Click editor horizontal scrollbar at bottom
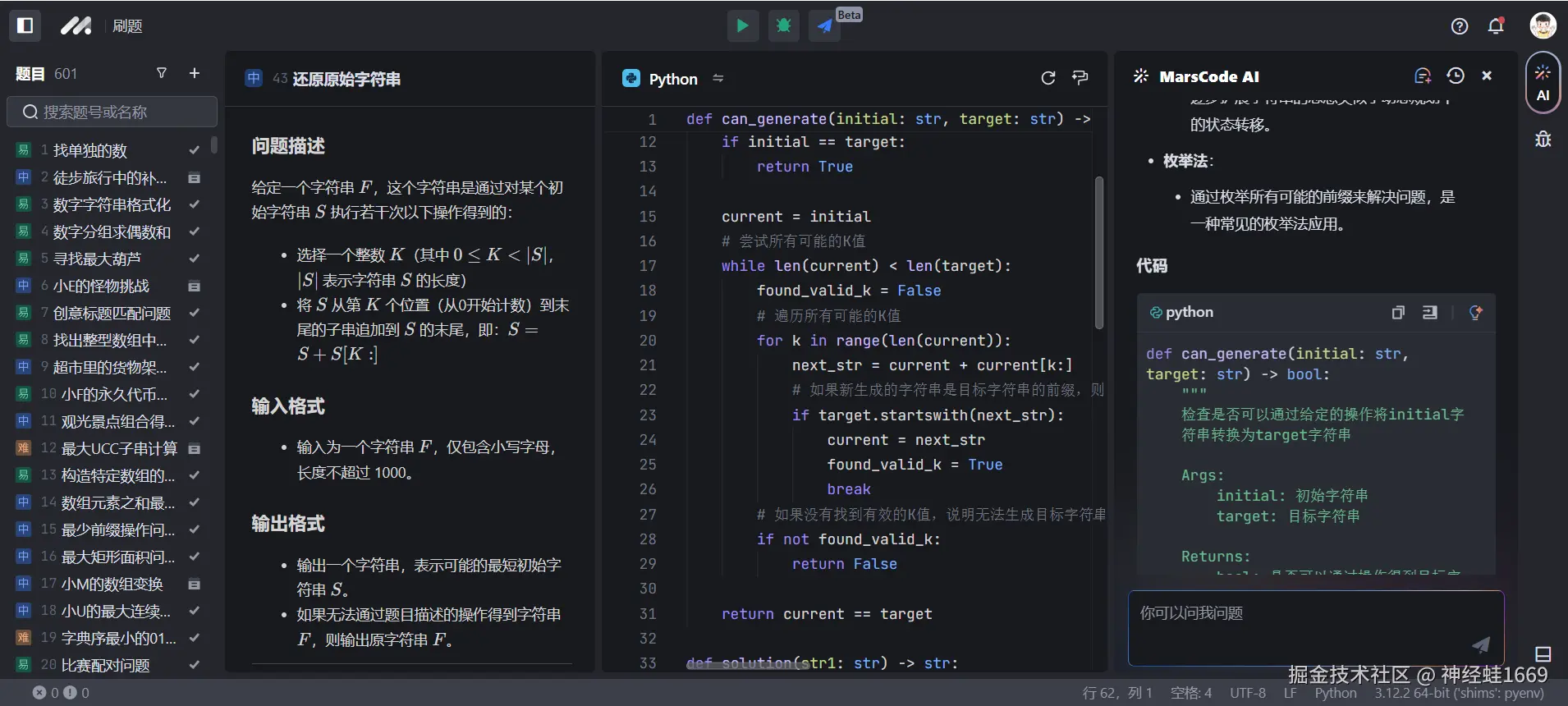The width and height of the screenshot is (1568, 706). point(747,666)
